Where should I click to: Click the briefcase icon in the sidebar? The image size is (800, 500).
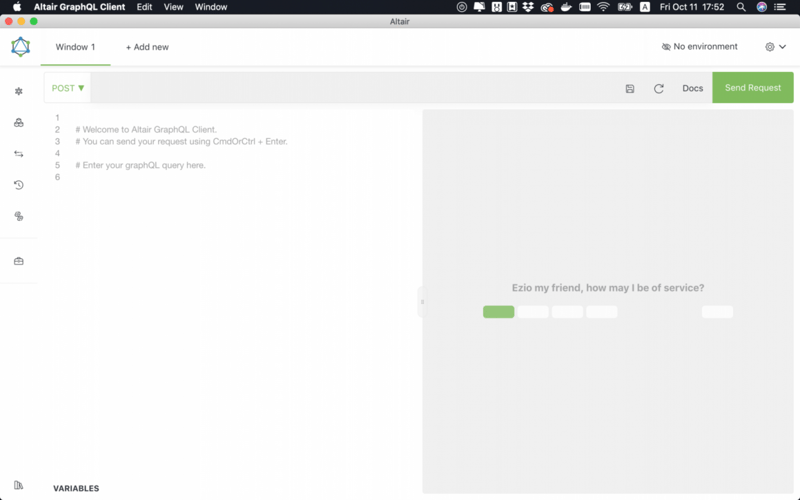pos(18,261)
